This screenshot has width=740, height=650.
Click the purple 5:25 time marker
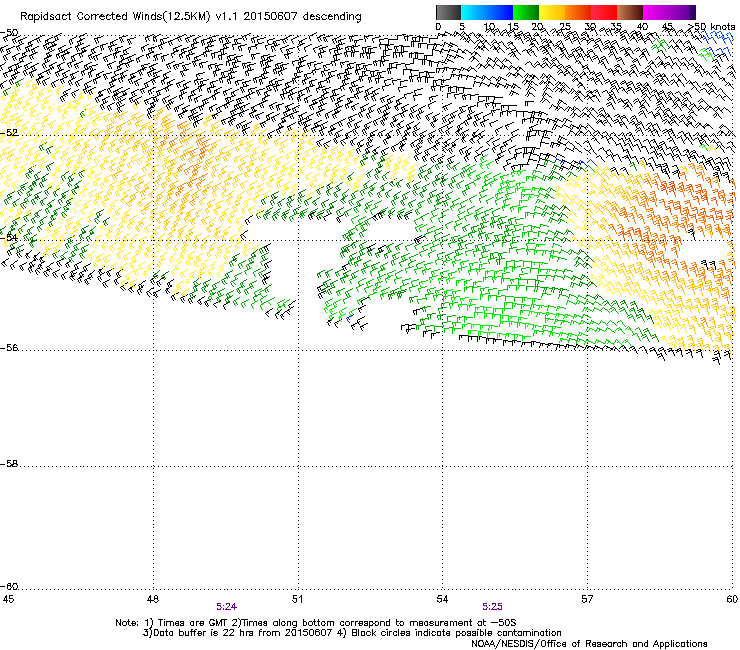492,607
